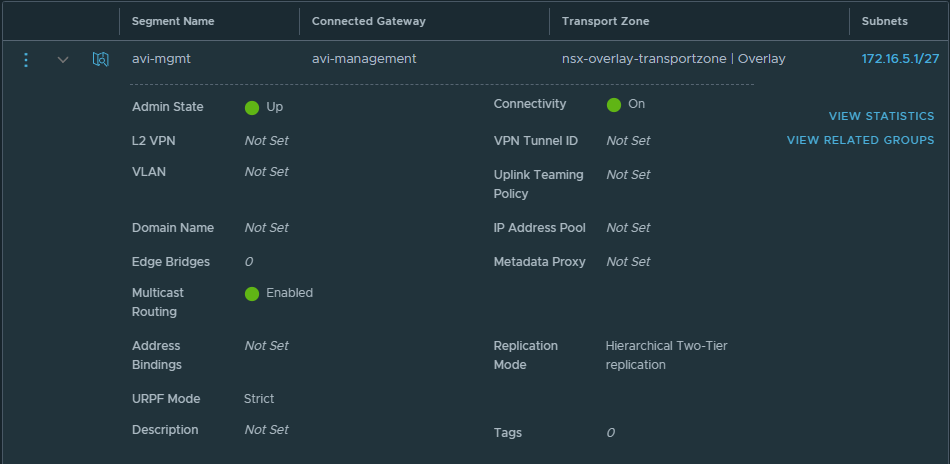This screenshot has width=950, height=464.
Task: Click the green Multicast Routing Enabled indicator
Action: coord(252,293)
